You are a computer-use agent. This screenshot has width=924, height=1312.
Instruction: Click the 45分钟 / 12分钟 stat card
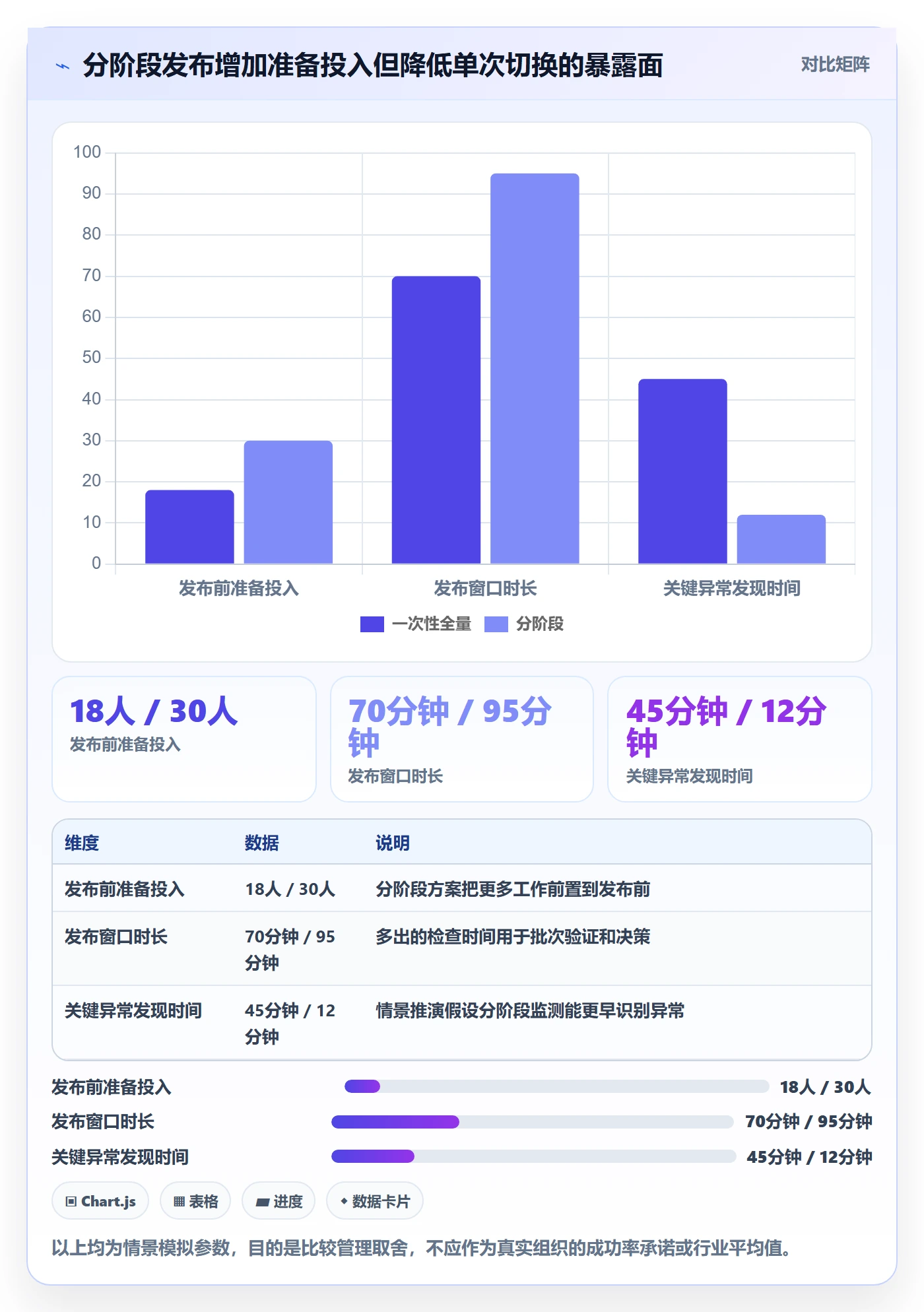click(x=740, y=739)
